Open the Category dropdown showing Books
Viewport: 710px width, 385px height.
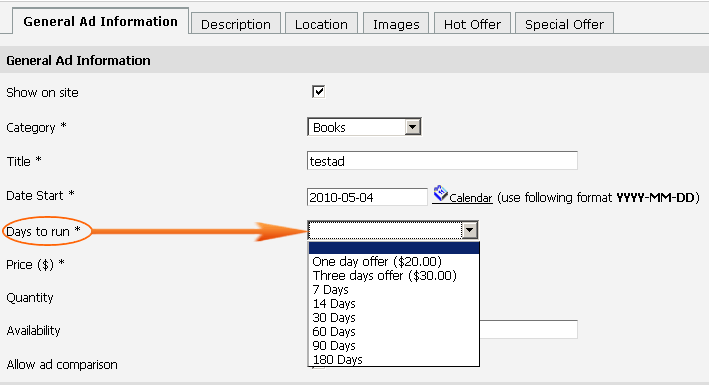(364, 127)
